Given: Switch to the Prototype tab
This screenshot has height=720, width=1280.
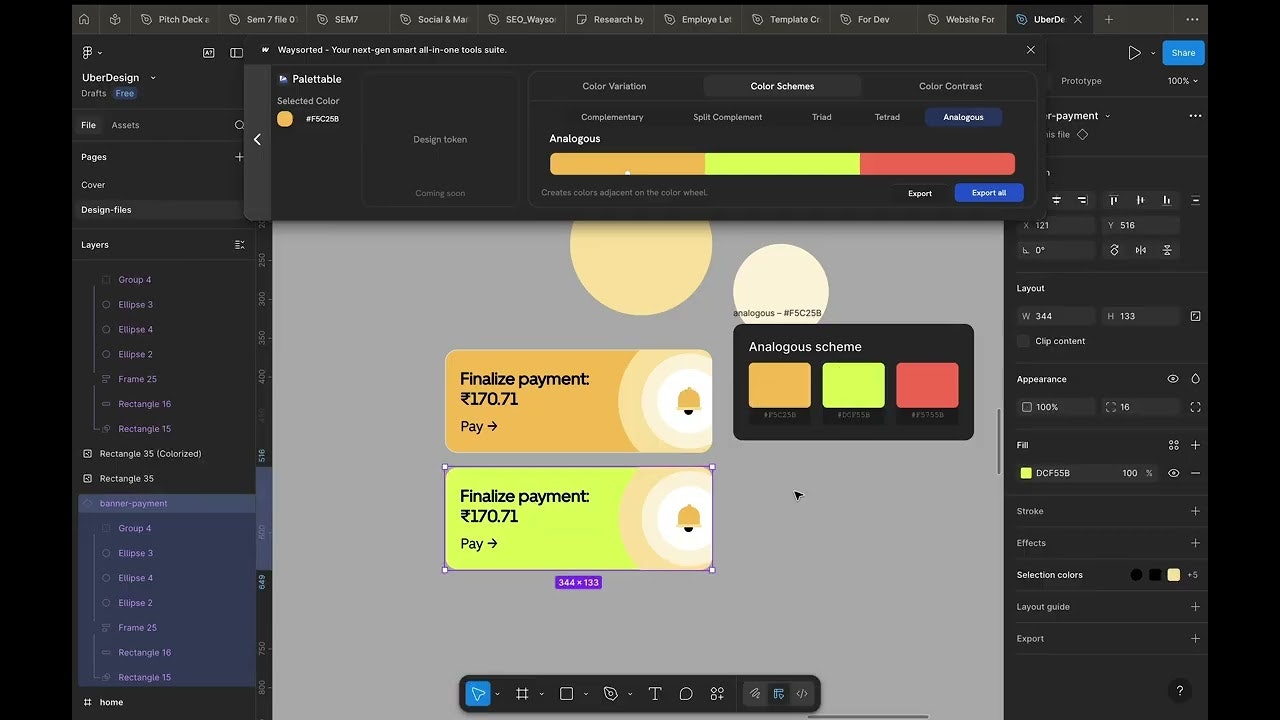Looking at the screenshot, I should coord(1081,81).
